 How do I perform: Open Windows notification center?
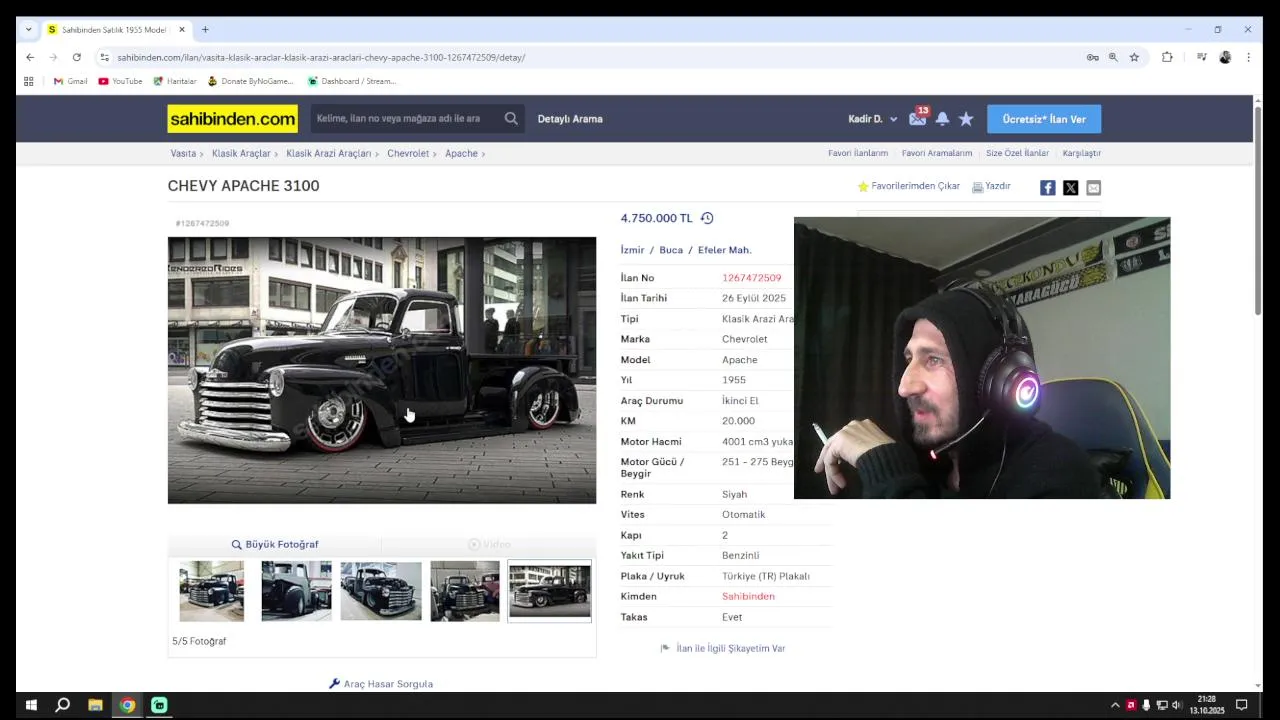[x=1242, y=705]
